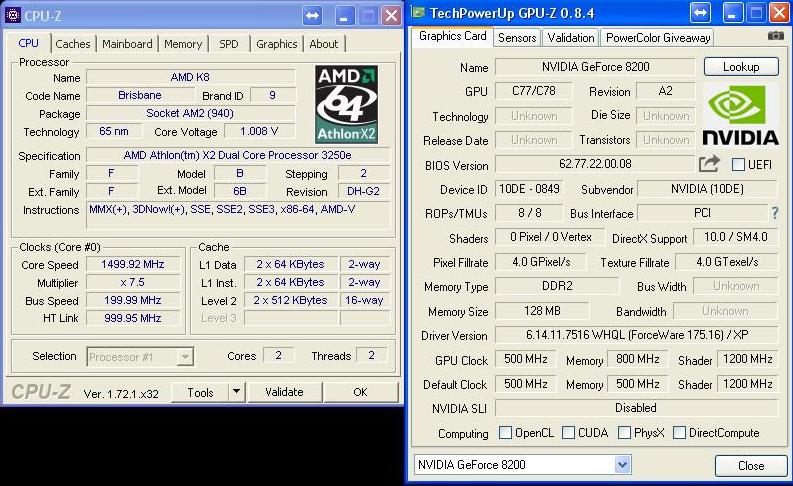Switch to the Sensors tab in GPU-Z
793x486 pixels.
pos(517,37)
